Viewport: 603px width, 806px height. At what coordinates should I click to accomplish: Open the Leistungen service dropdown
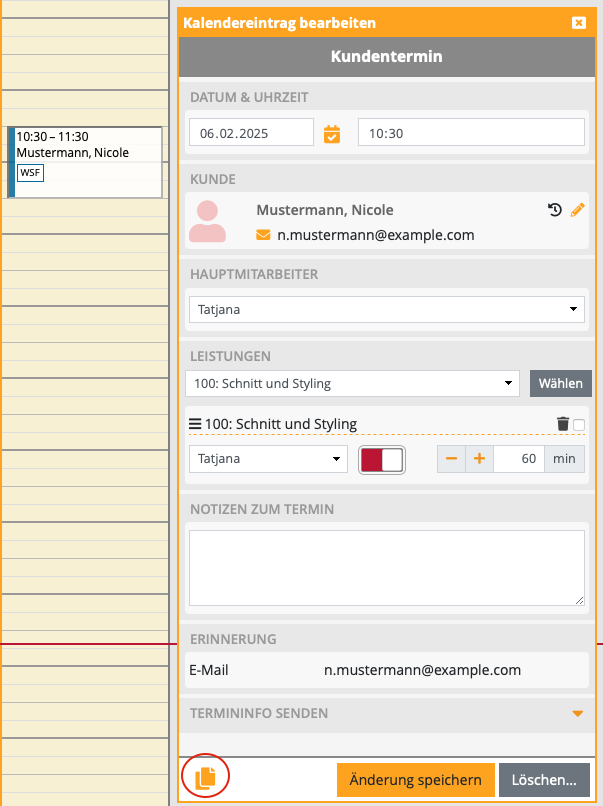click(x=352, y=383)
